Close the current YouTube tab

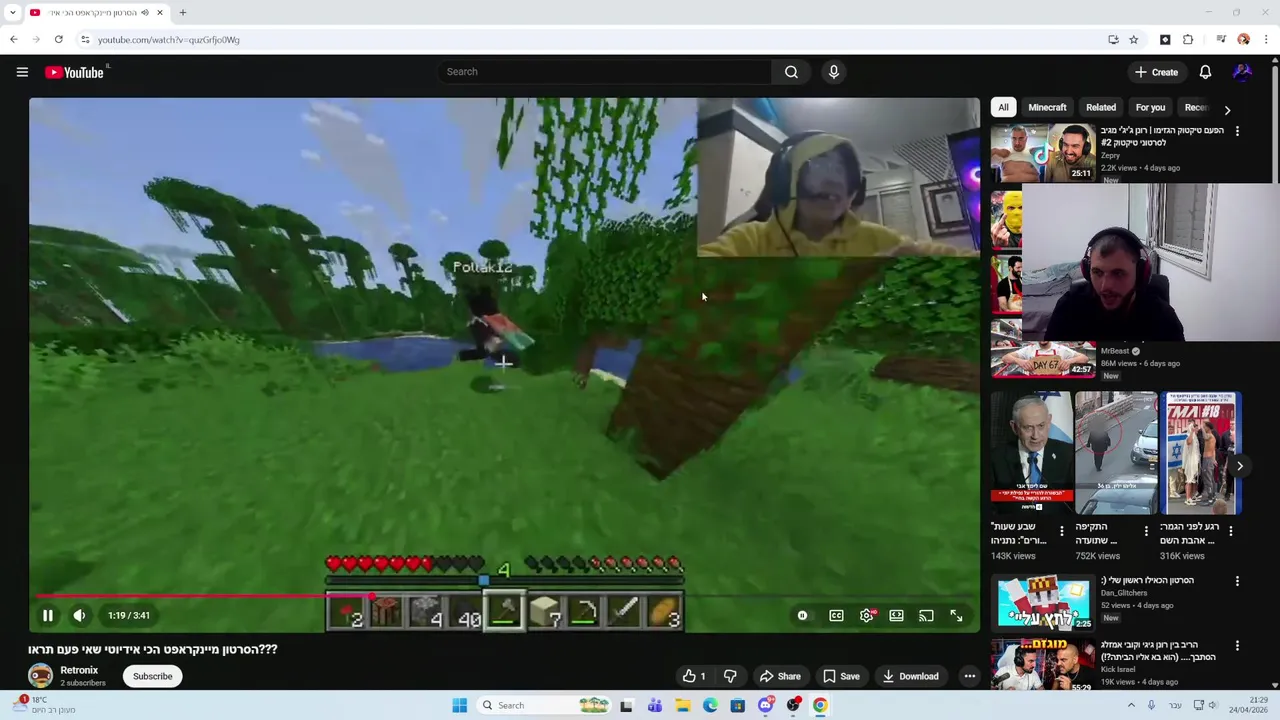click(159, 13)
